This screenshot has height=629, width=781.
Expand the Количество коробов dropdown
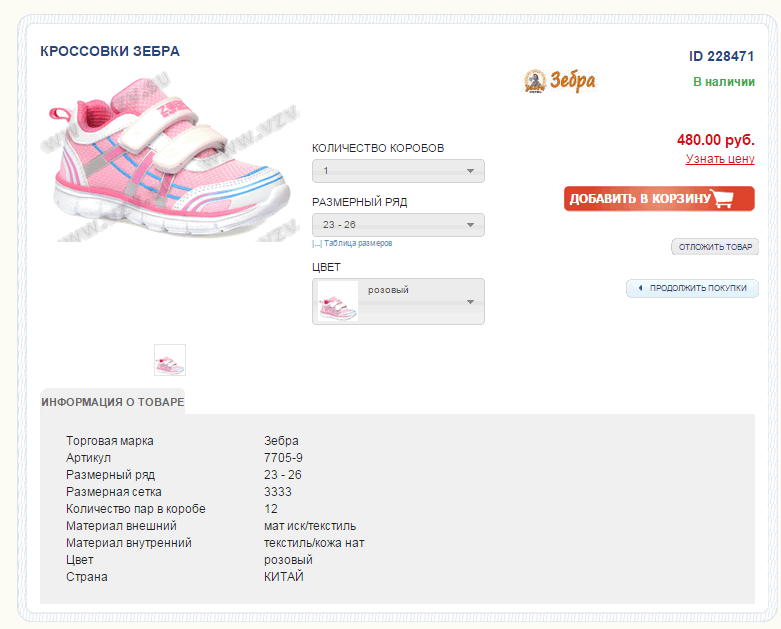(x=398, y=171)
